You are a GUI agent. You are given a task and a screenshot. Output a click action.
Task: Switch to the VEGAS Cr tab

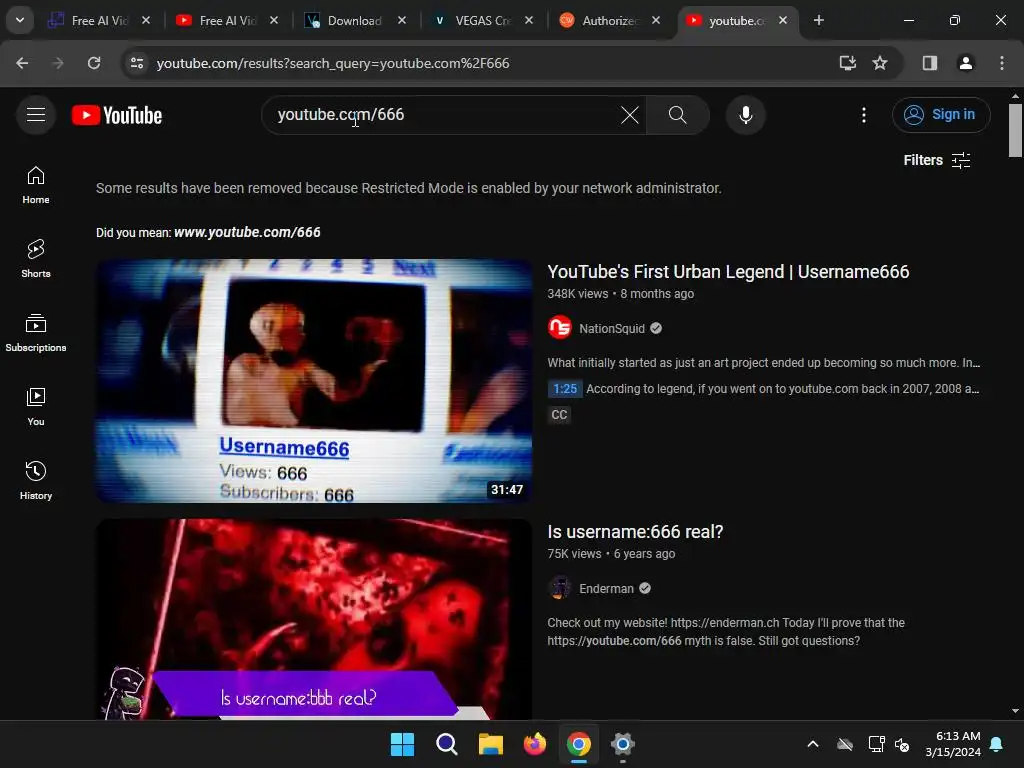(482, 20)
